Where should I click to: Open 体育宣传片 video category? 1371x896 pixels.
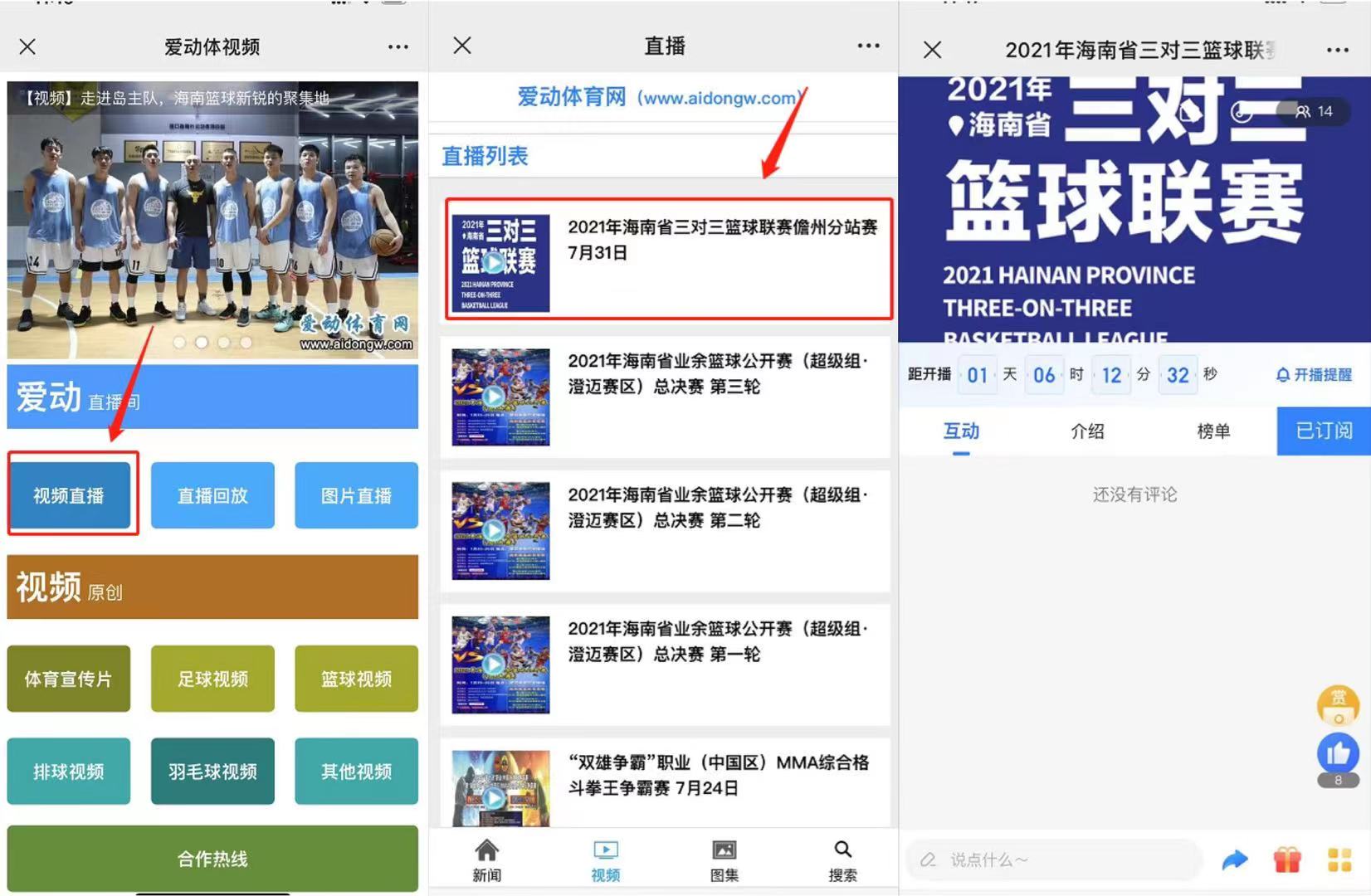(x=69, y=679)
